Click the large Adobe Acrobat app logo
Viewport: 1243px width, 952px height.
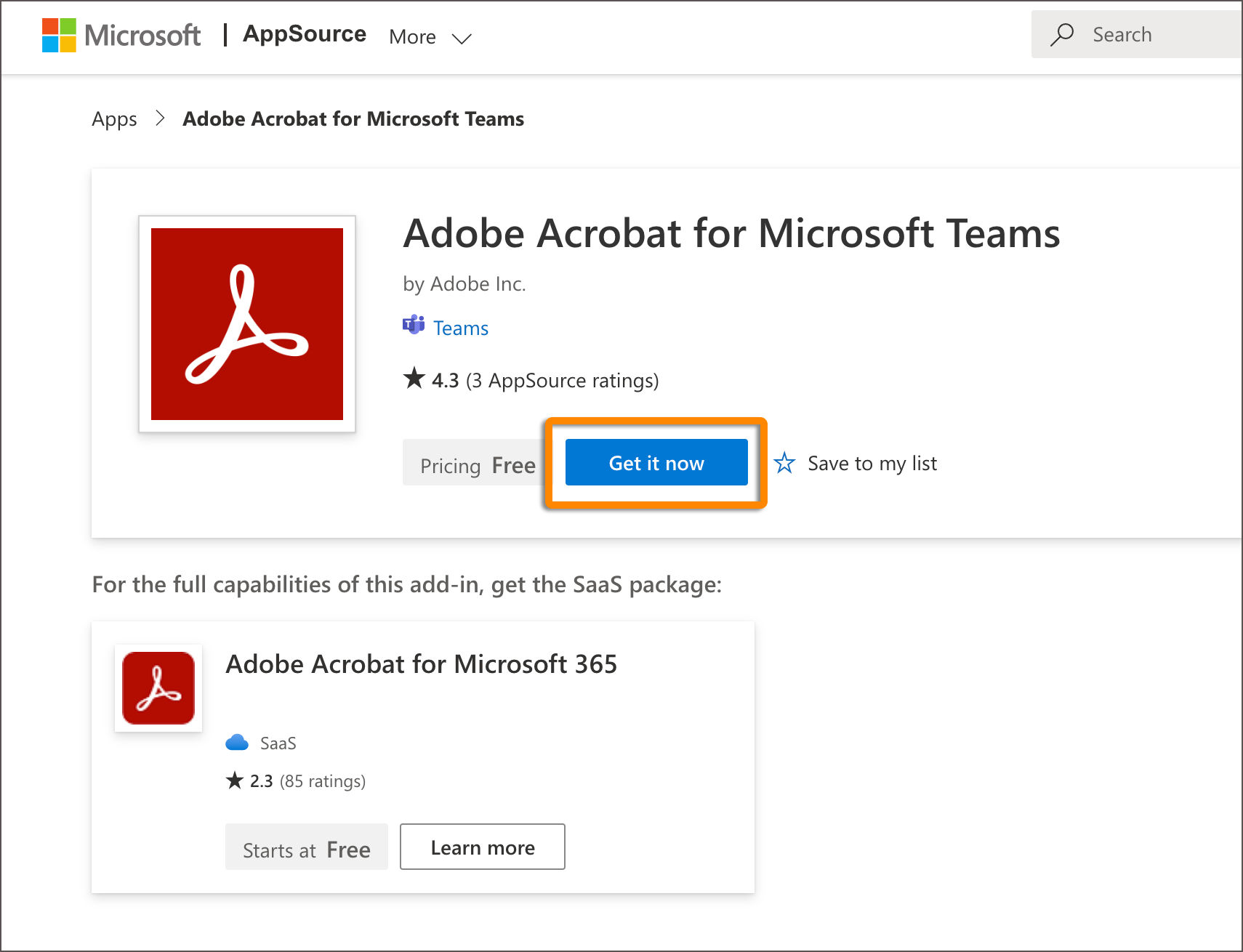(247, 324)
